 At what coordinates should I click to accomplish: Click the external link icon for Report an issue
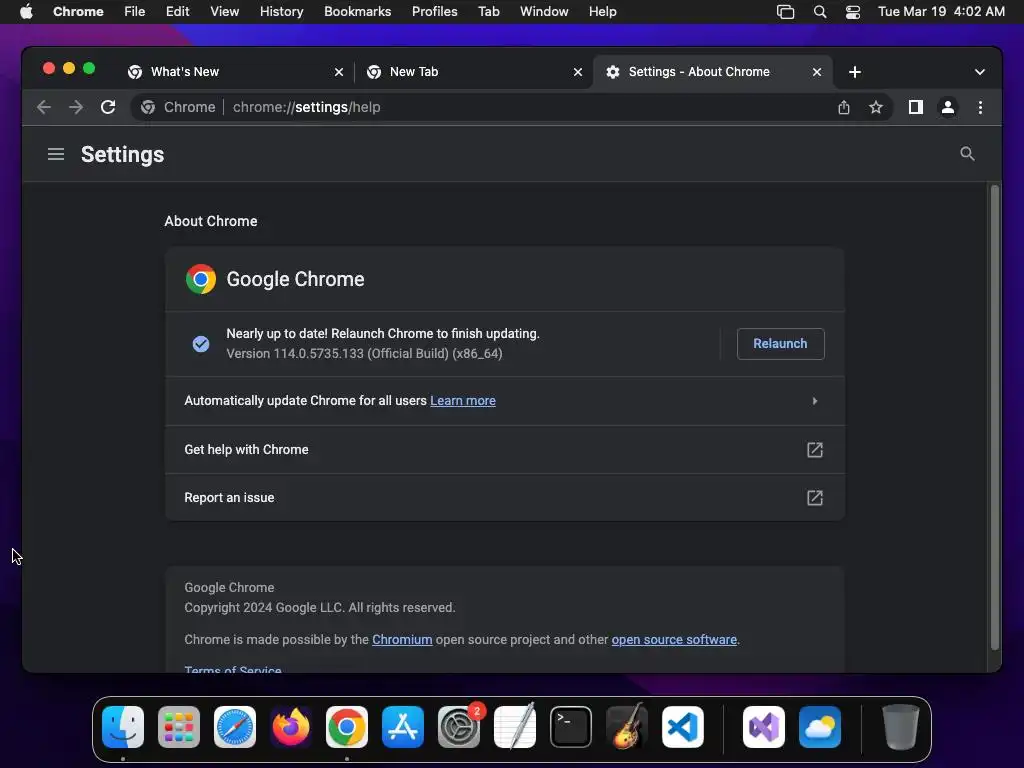pyautogui.click(x=814, y=498)
